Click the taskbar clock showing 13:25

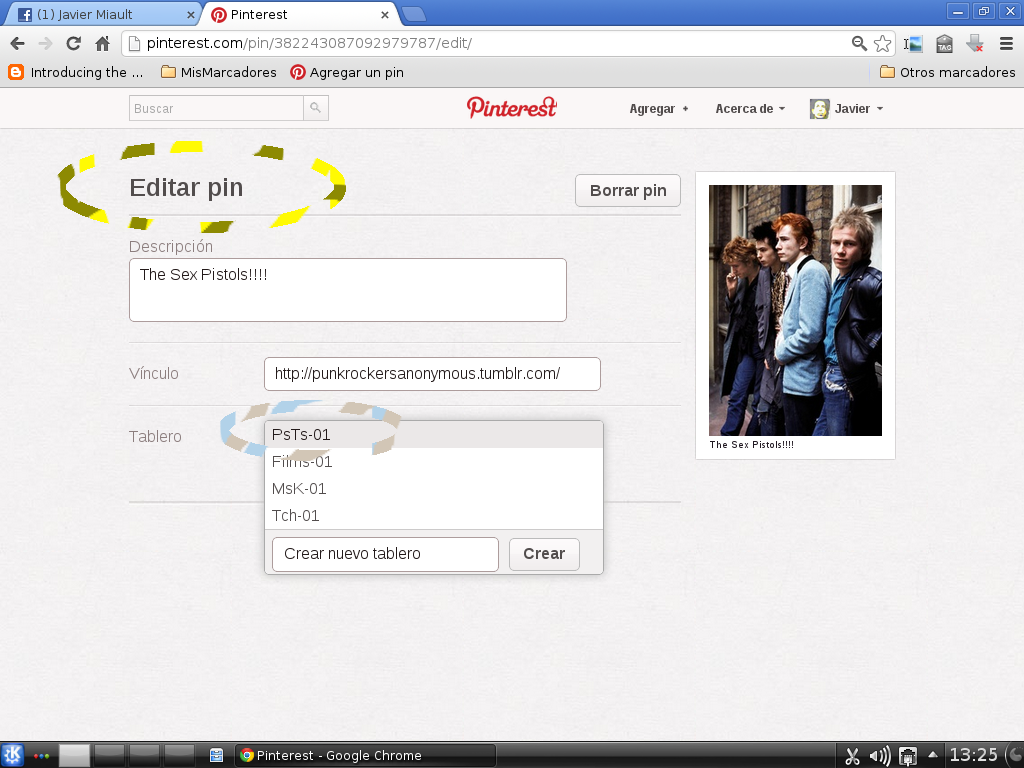(973, 756)
